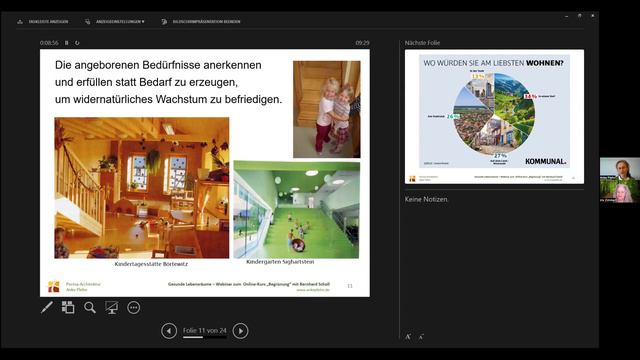The width and height of the screenshot is (640, 360).
Task: Restart the presentation timer
Action: (77, 43)
